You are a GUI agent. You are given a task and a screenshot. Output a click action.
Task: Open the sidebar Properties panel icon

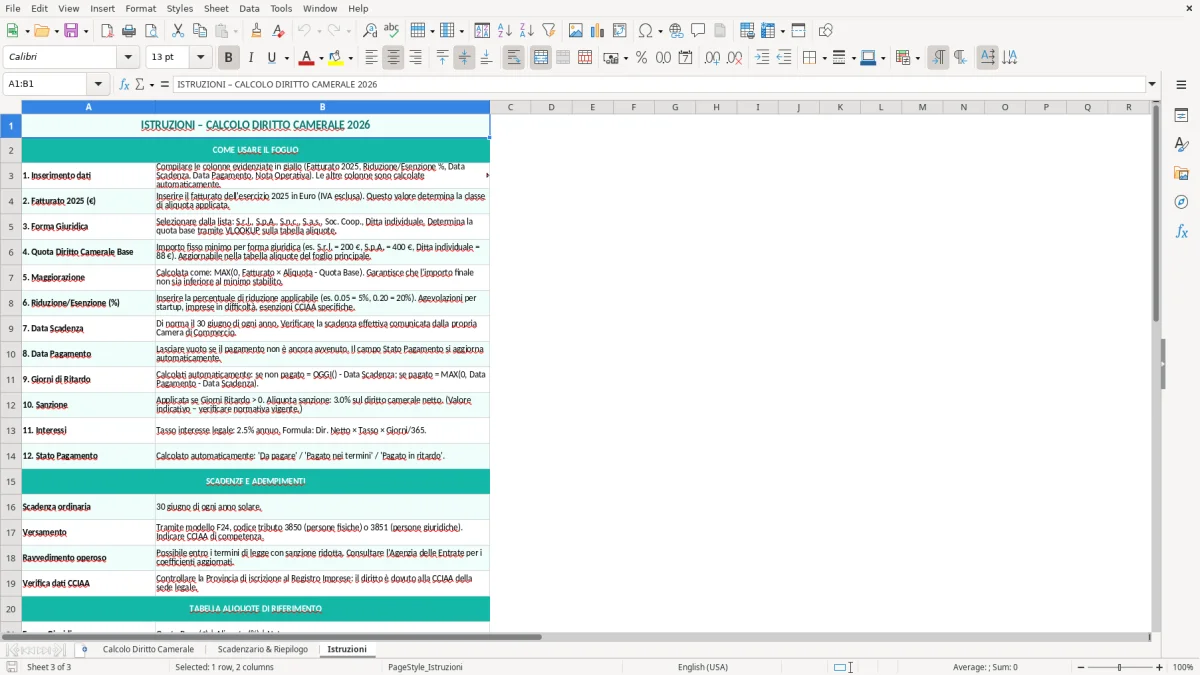(1181, 116)
